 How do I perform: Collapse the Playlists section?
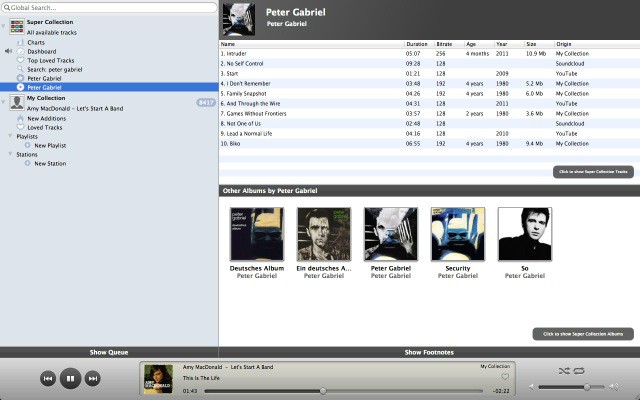[10, 136]
